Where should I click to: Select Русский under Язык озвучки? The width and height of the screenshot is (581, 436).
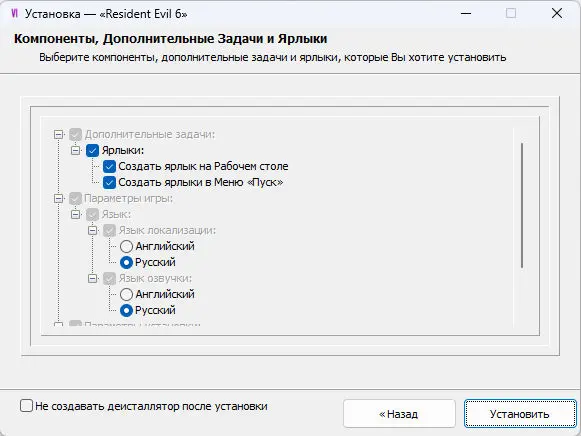click(x=126, y=310)
